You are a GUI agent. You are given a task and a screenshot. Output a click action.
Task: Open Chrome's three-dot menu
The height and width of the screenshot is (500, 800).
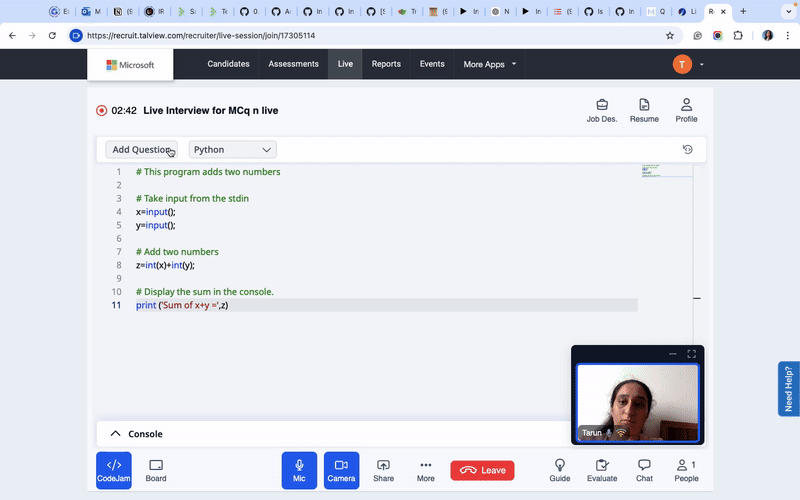[787, 36]
